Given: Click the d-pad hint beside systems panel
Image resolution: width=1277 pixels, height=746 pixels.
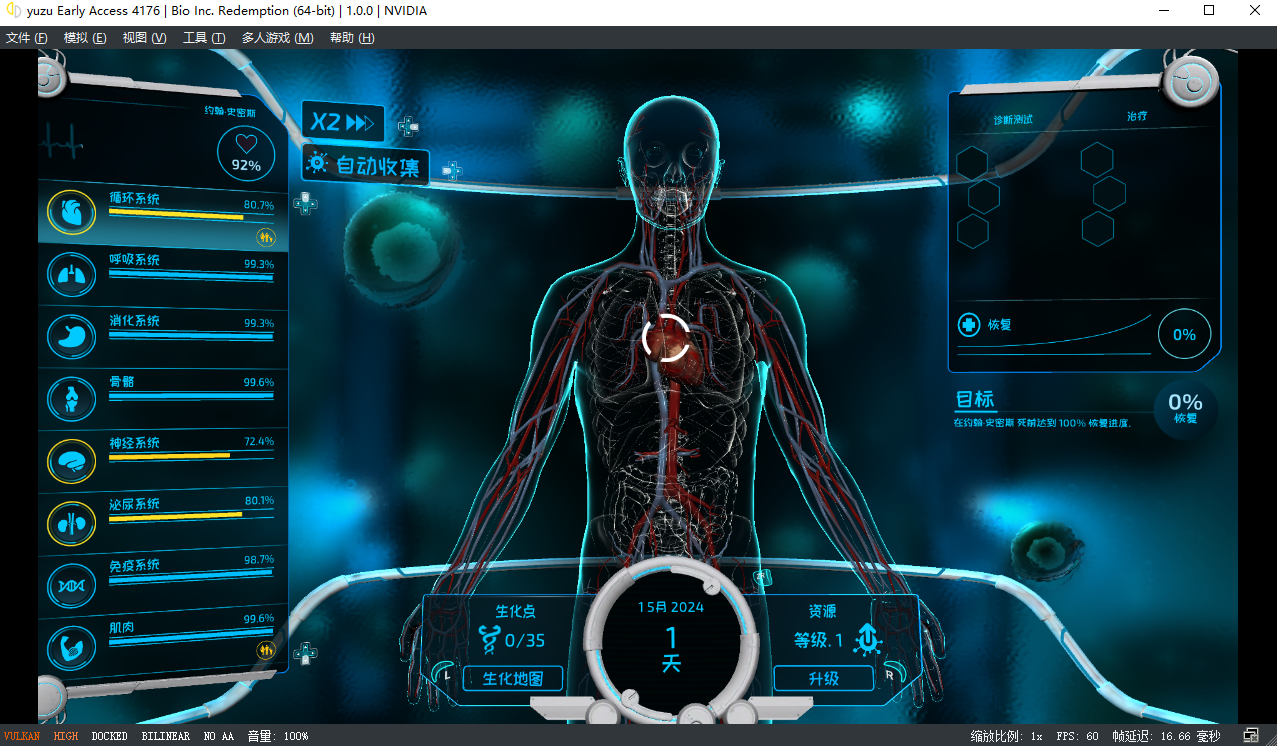Looking at the screenshot, I should (x=305, y=203).
